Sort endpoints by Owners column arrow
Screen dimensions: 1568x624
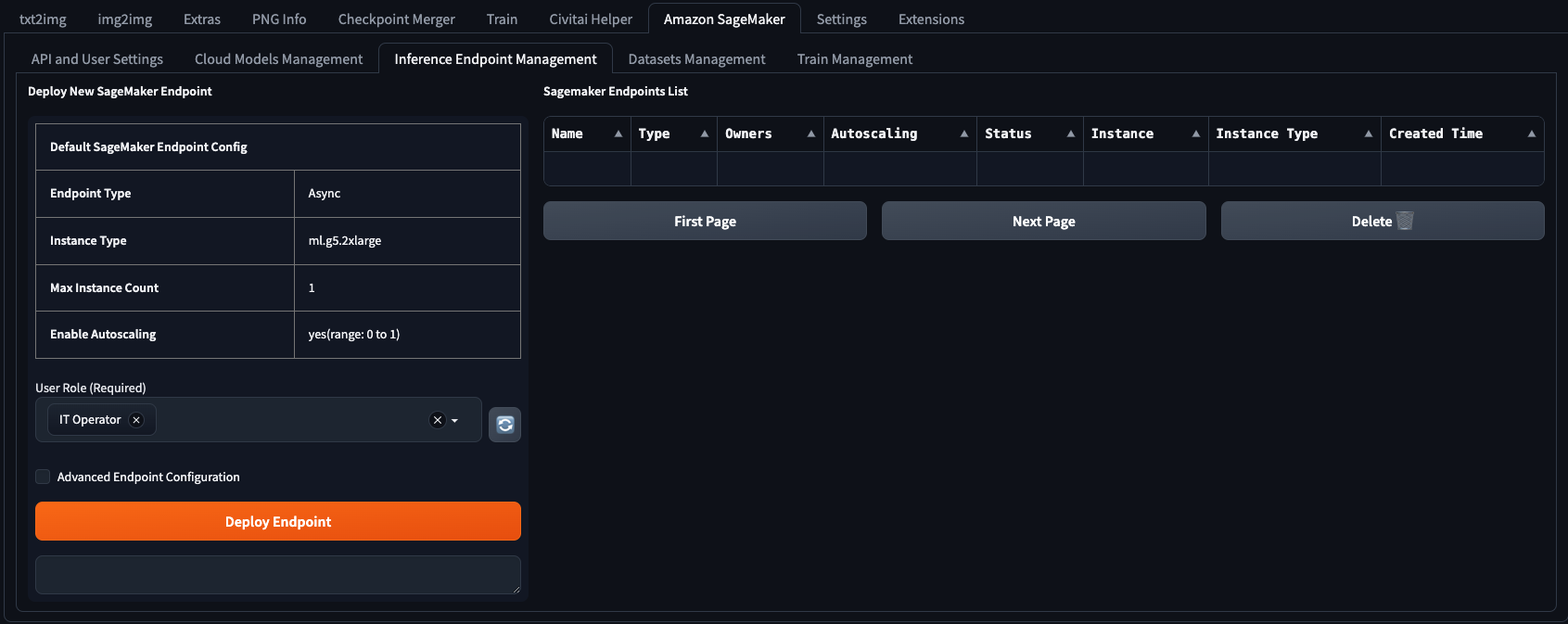[811, 134]
